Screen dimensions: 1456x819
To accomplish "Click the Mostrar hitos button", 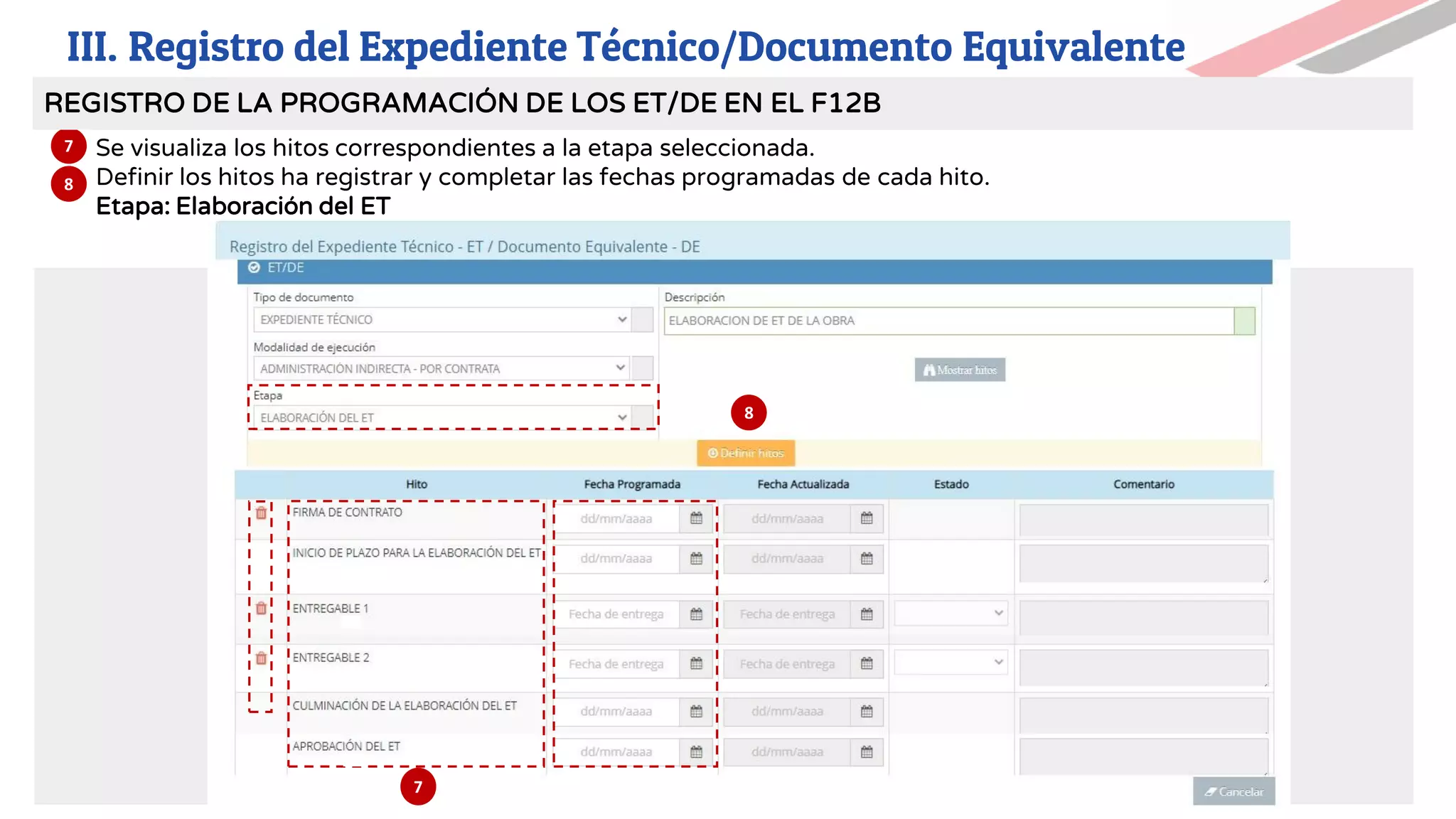I will coord(960,370).
